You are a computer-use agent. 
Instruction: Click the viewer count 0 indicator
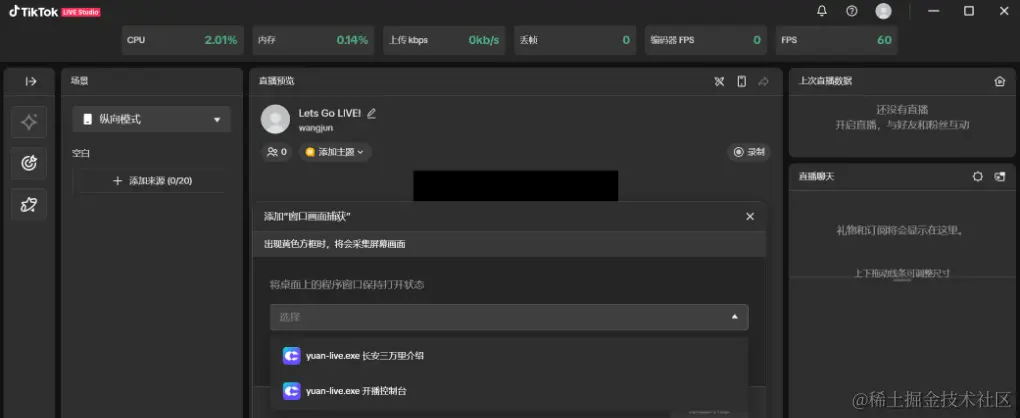277,152
